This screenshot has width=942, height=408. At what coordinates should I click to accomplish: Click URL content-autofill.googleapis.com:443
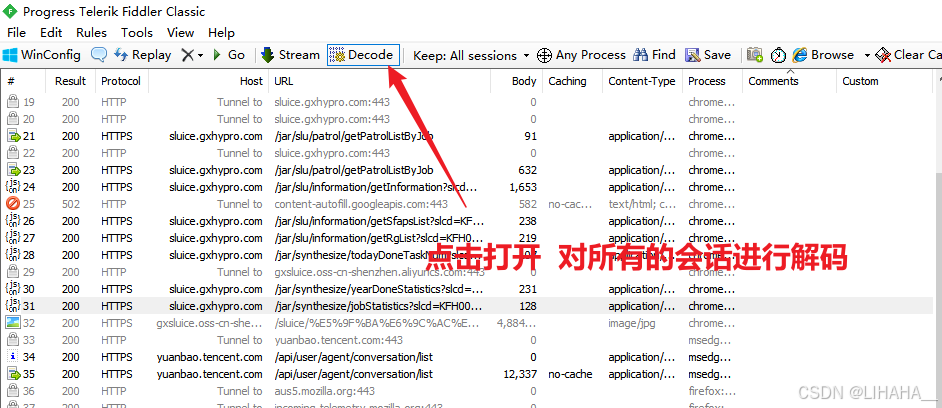pyautogui.click(x=361, y=204)
